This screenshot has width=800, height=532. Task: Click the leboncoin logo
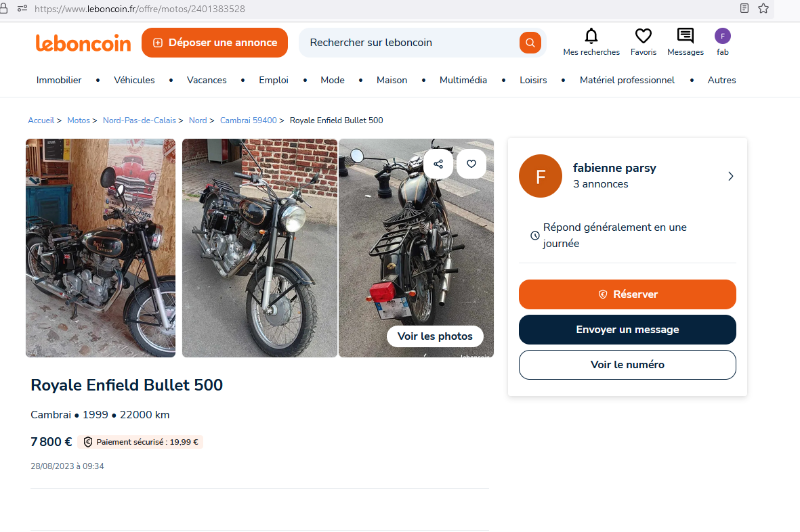pyautogui.click(x=83, y=43)
